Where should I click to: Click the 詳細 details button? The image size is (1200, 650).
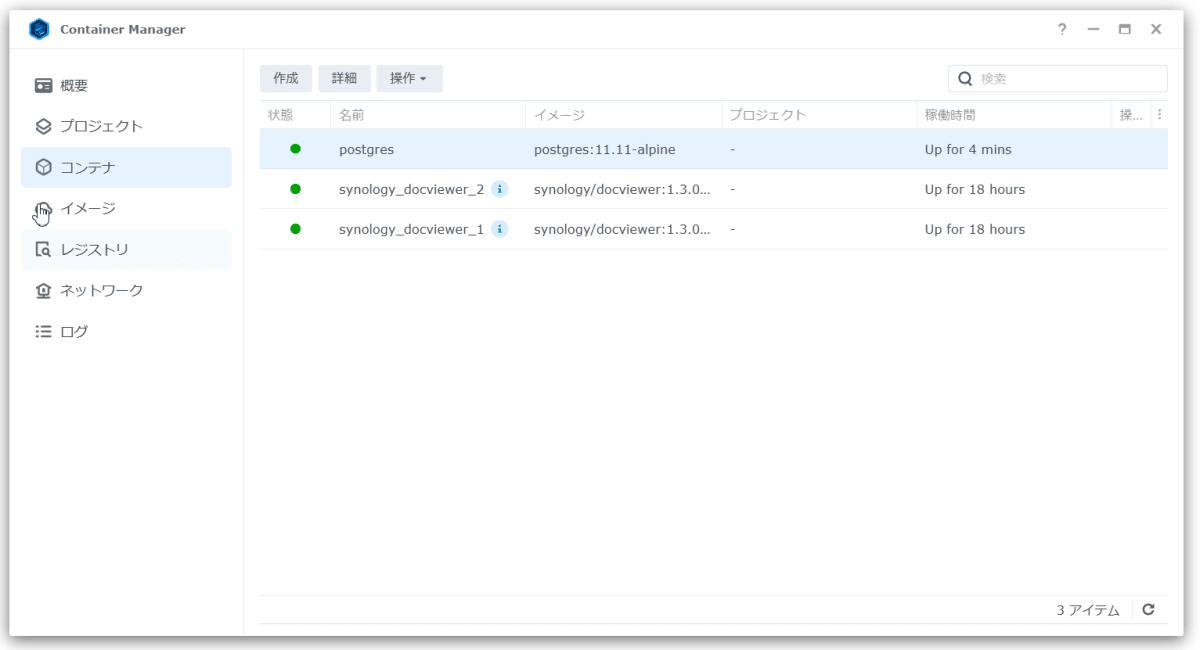pos(344,79)
